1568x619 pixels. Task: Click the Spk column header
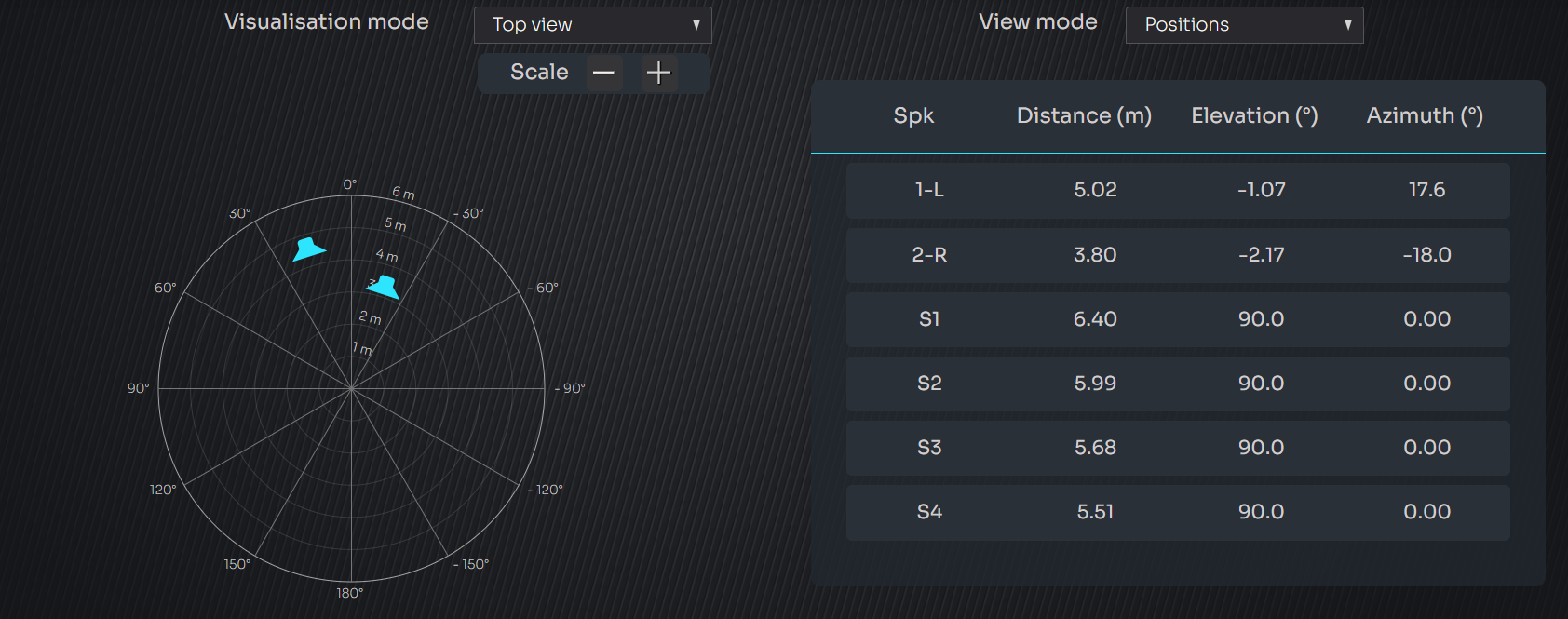pyautogui.click(x=913, y=115)
